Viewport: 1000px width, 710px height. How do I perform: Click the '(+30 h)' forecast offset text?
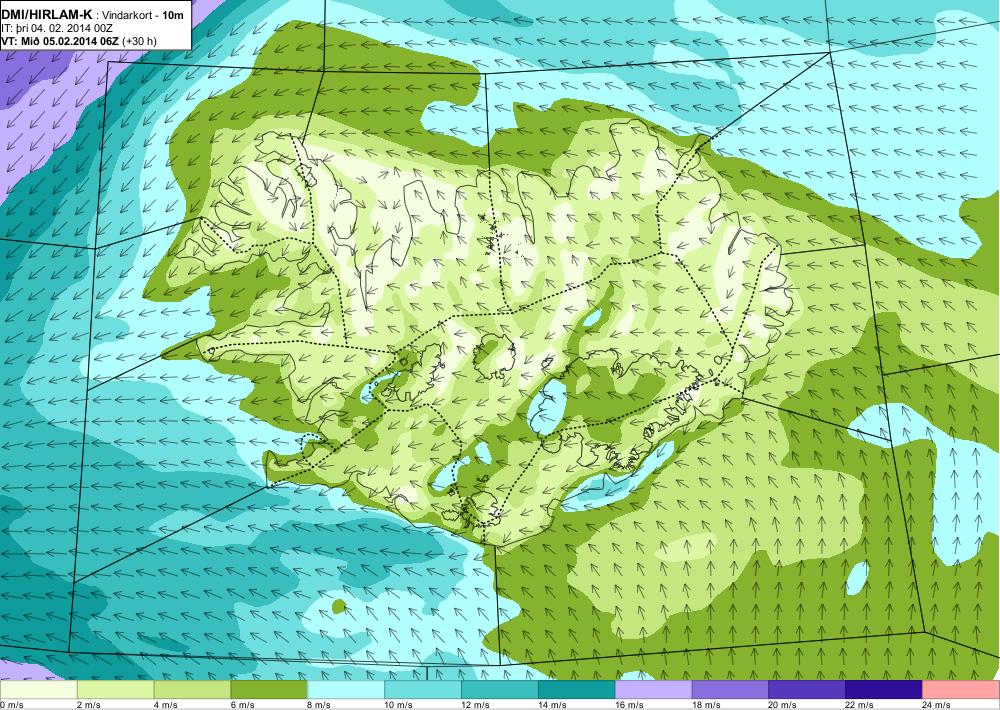click(x=139, y=41)
